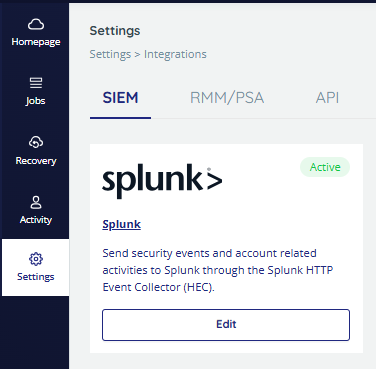Open Jobs via the stacked-lines icon
This screenshot has height=369, width=376.
click(x=36, y=83)
